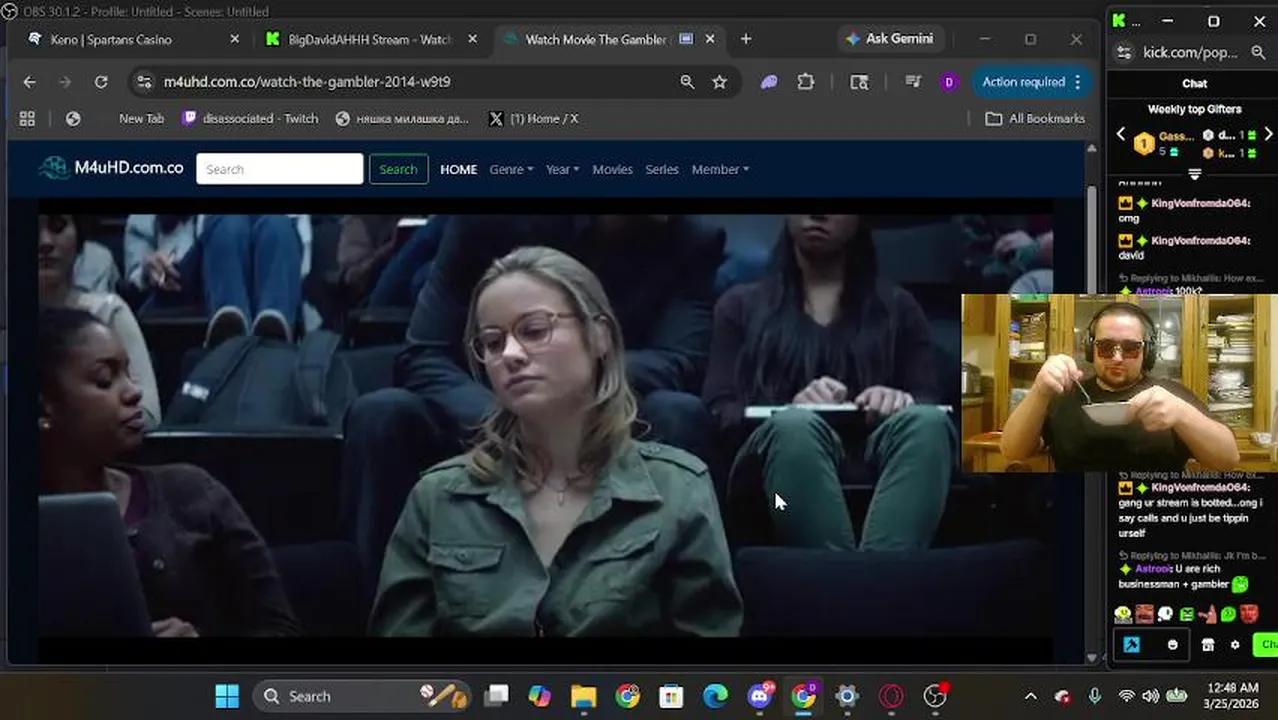Click the green Search button on M4uHD
Image resolution: width=1278 pixels, height=720 pixels.
pos(398,169)
